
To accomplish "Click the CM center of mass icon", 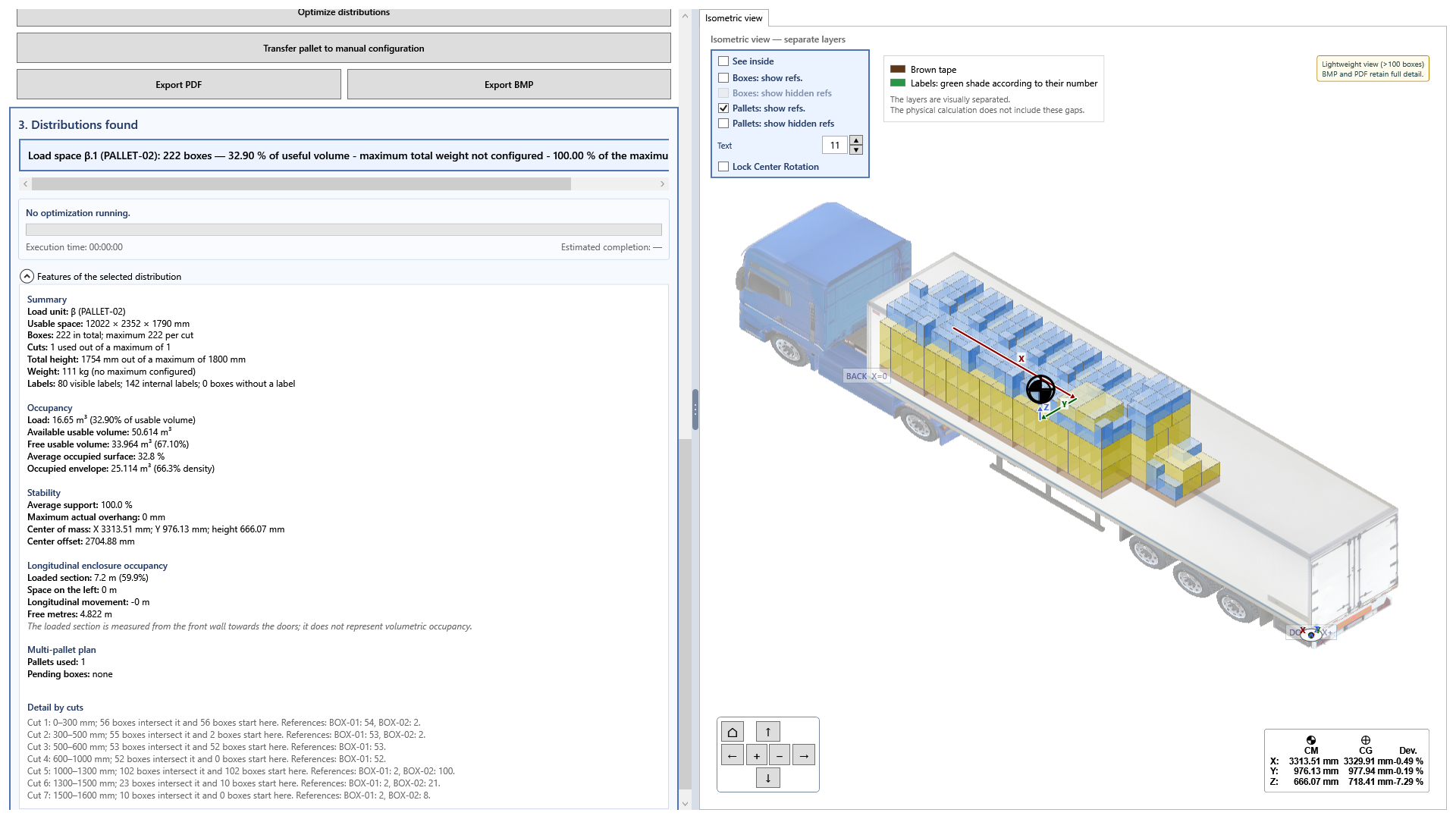I will [x=1311, y=740].
